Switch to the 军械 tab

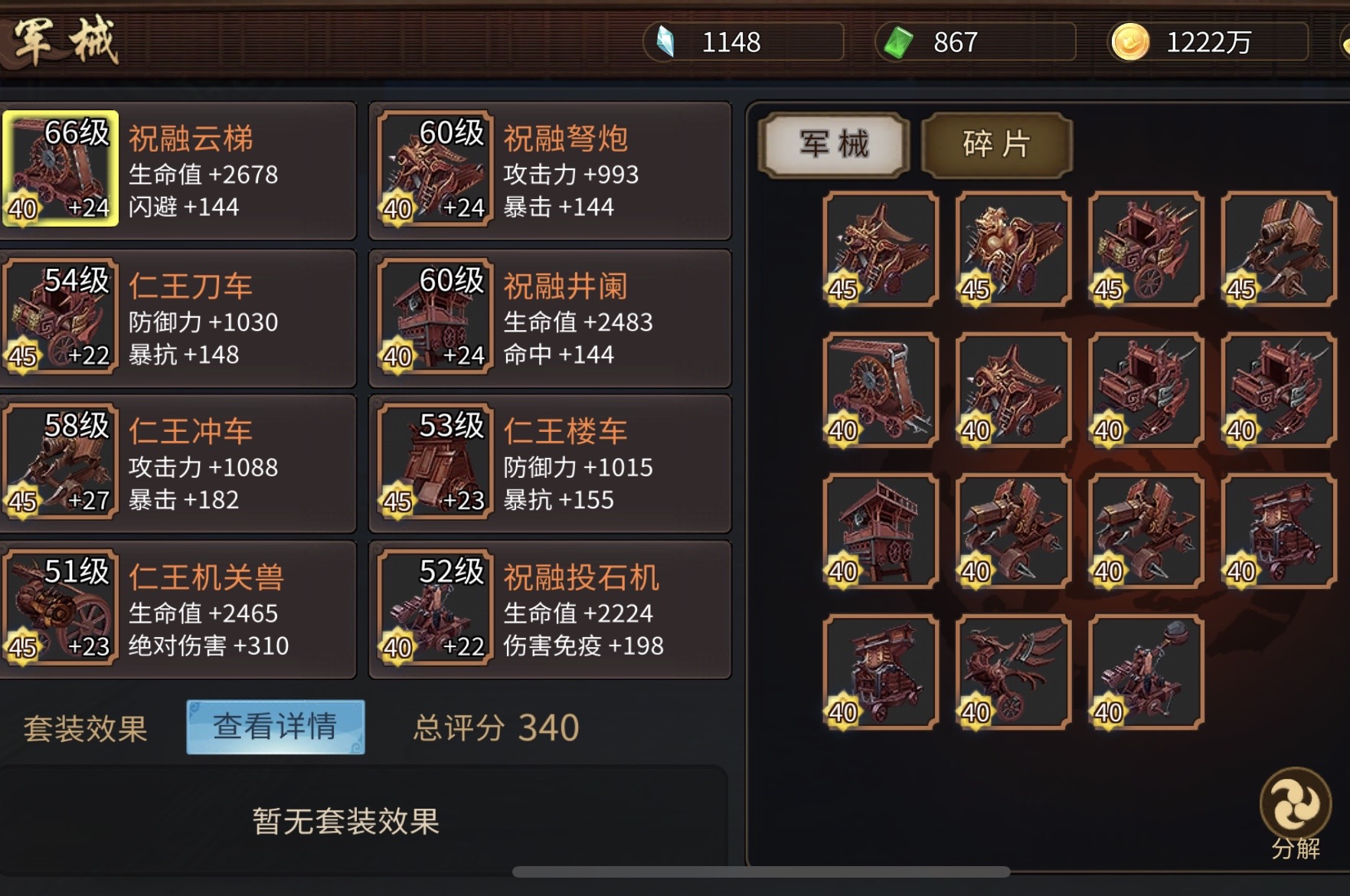835,144
